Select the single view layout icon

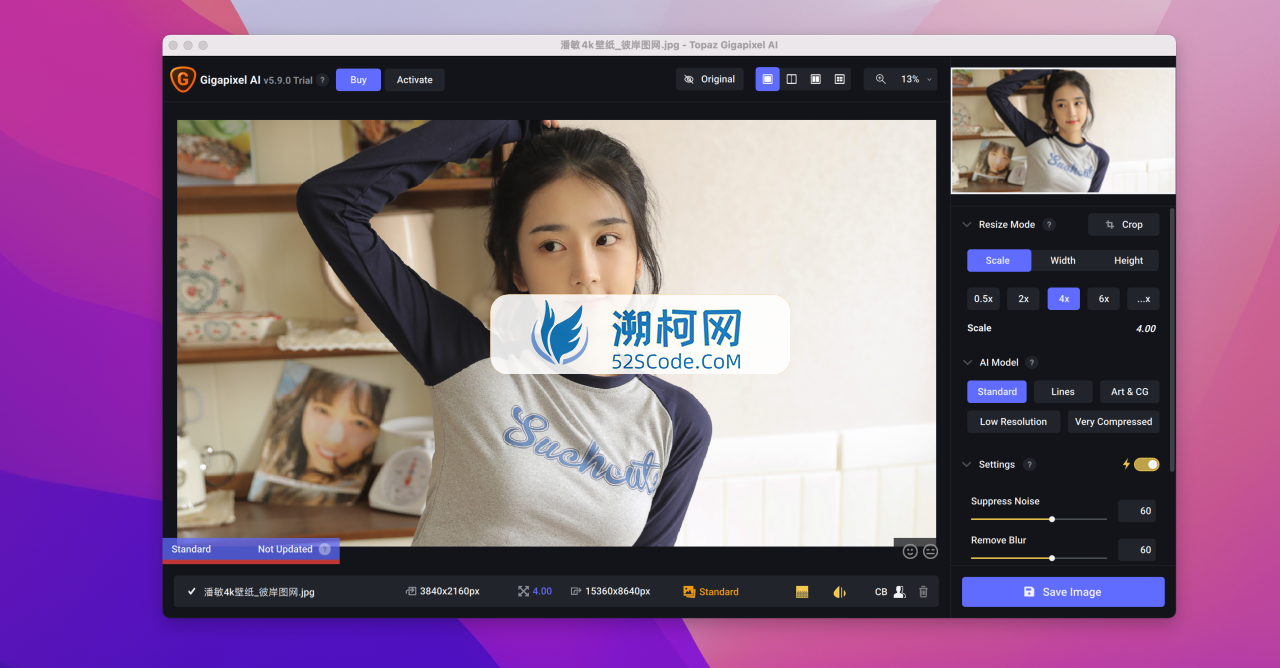click(767, 79)
